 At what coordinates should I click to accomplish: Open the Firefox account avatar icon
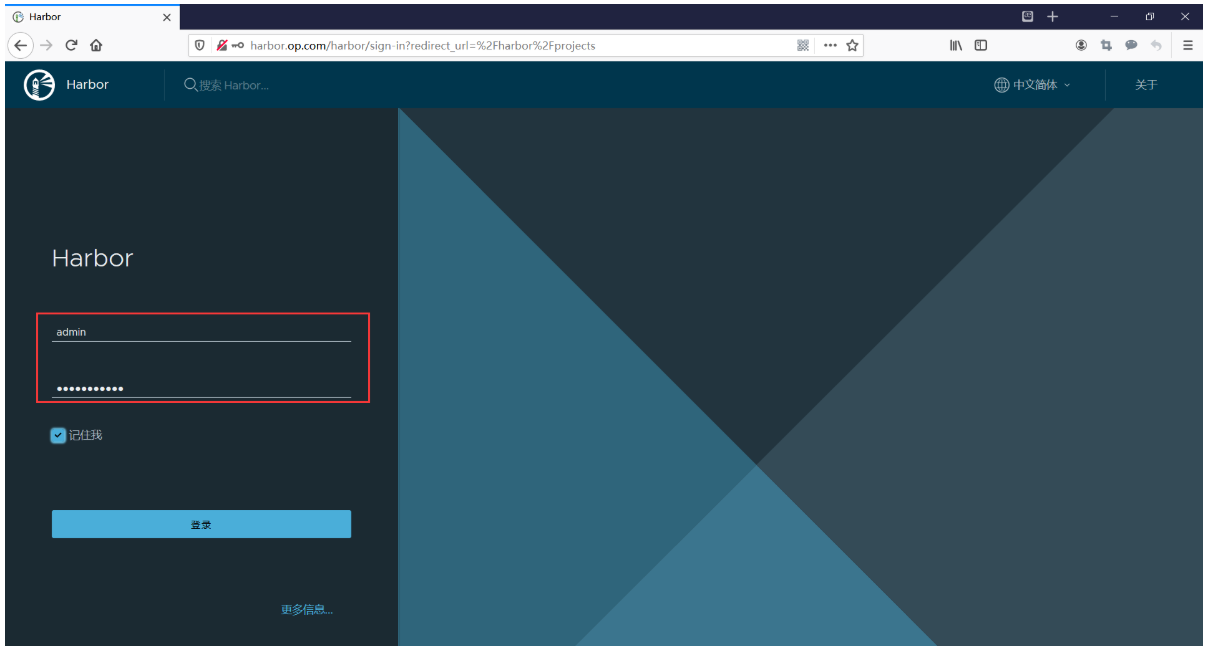pyautogui.click(x=1081, y=45)
